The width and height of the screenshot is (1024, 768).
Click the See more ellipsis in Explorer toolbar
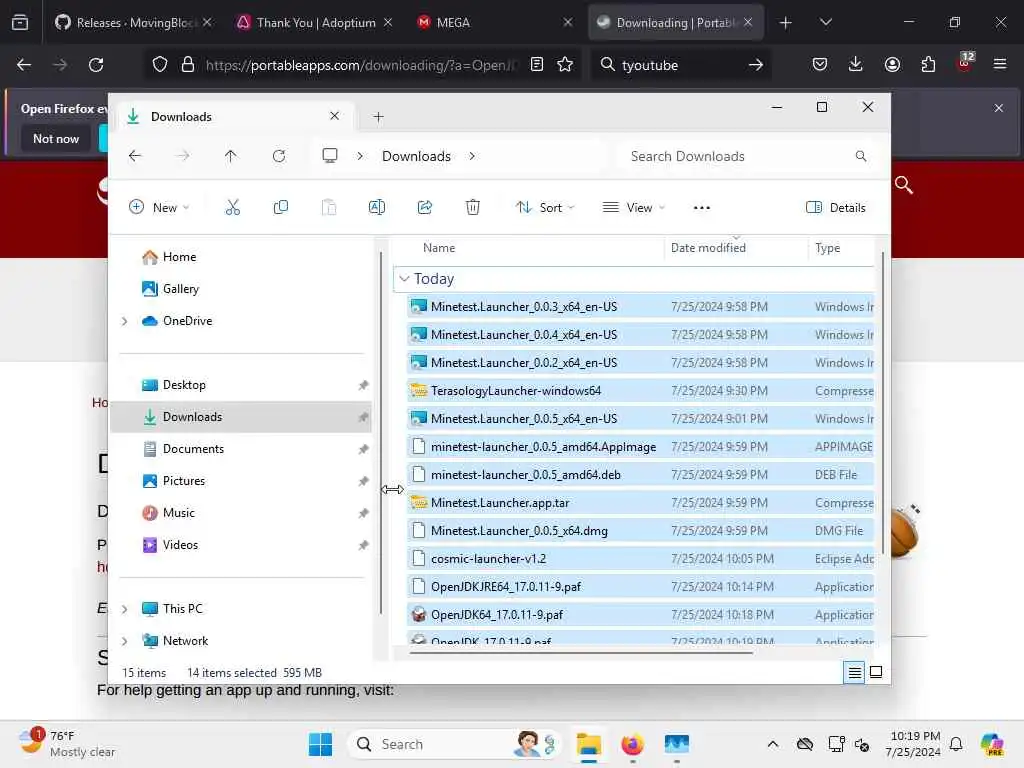(701, 208)
